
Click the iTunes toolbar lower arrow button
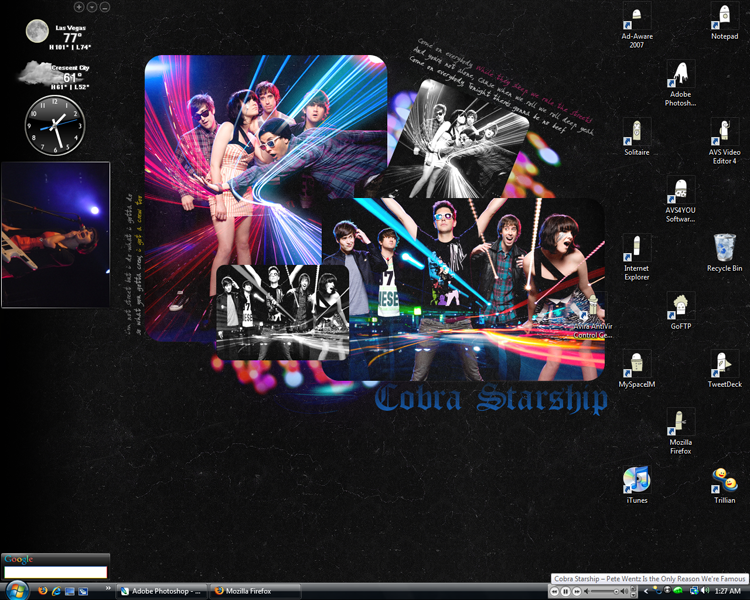pyautogui.click(x=633, y=595)
